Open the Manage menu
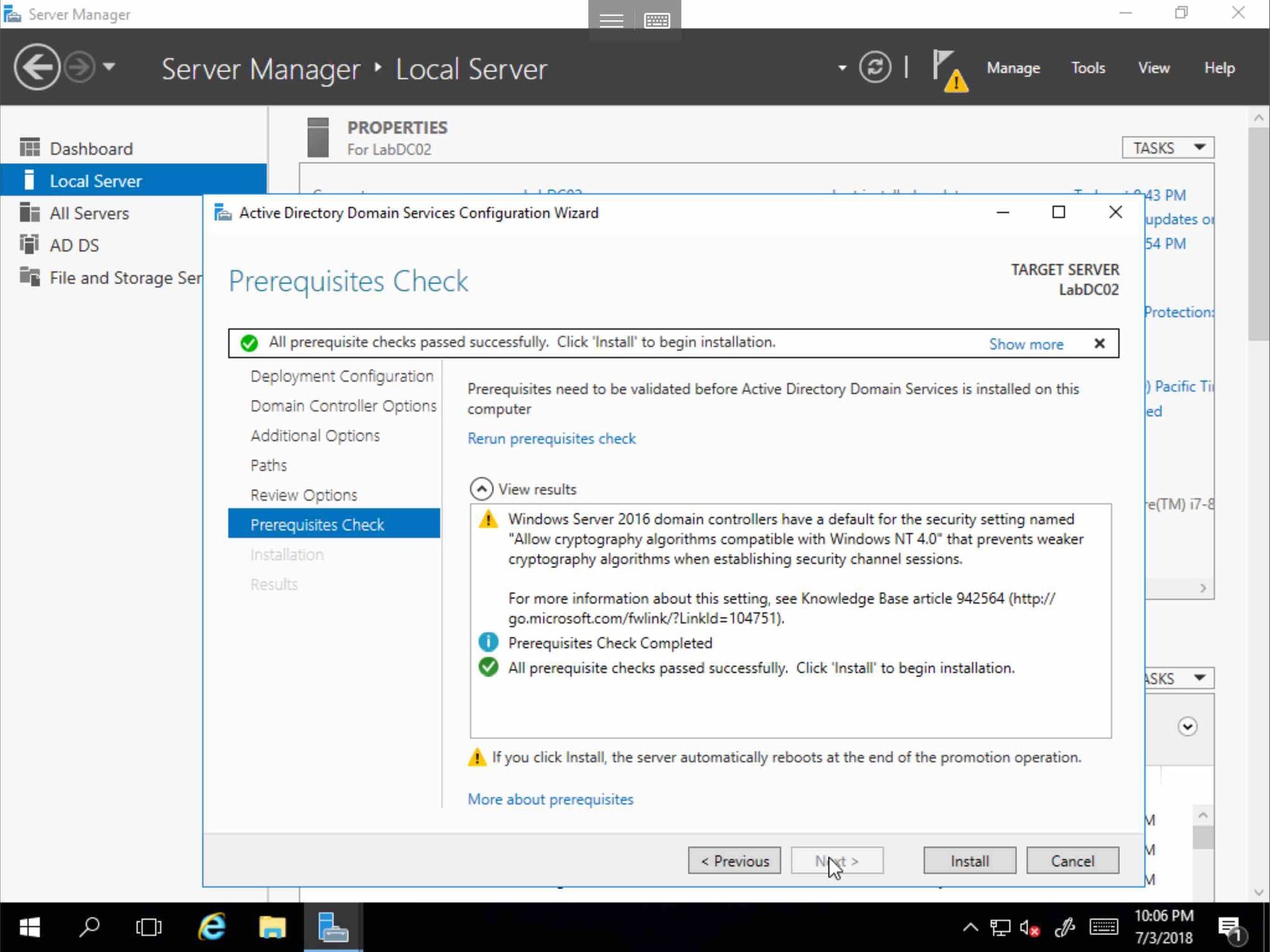 tap(1013, 67)
